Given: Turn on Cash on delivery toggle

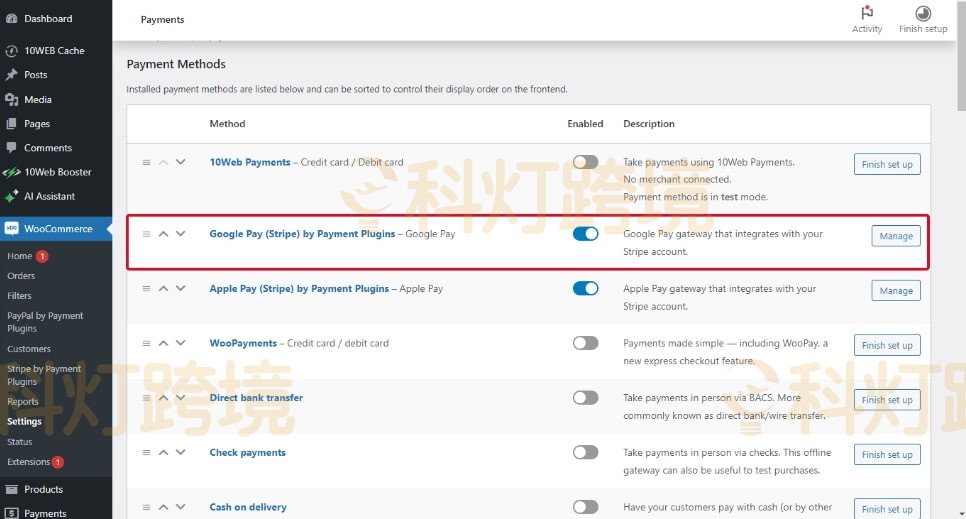Looking at the screenshot, I should click(x=585, y=507).
